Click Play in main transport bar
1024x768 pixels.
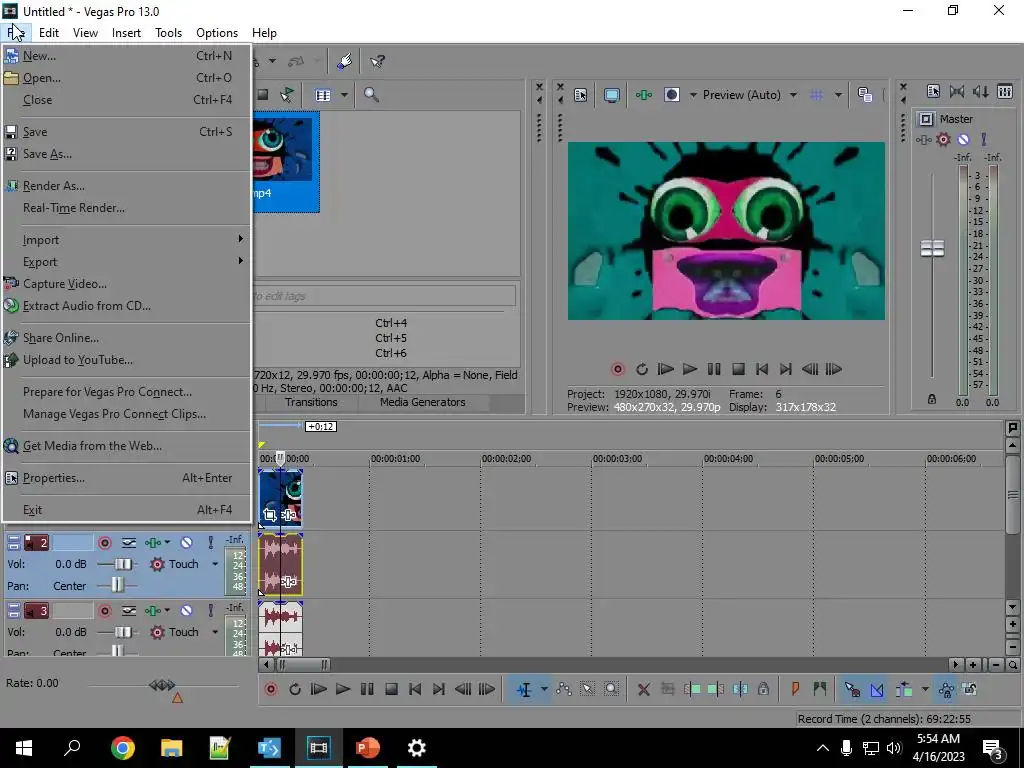343,689
